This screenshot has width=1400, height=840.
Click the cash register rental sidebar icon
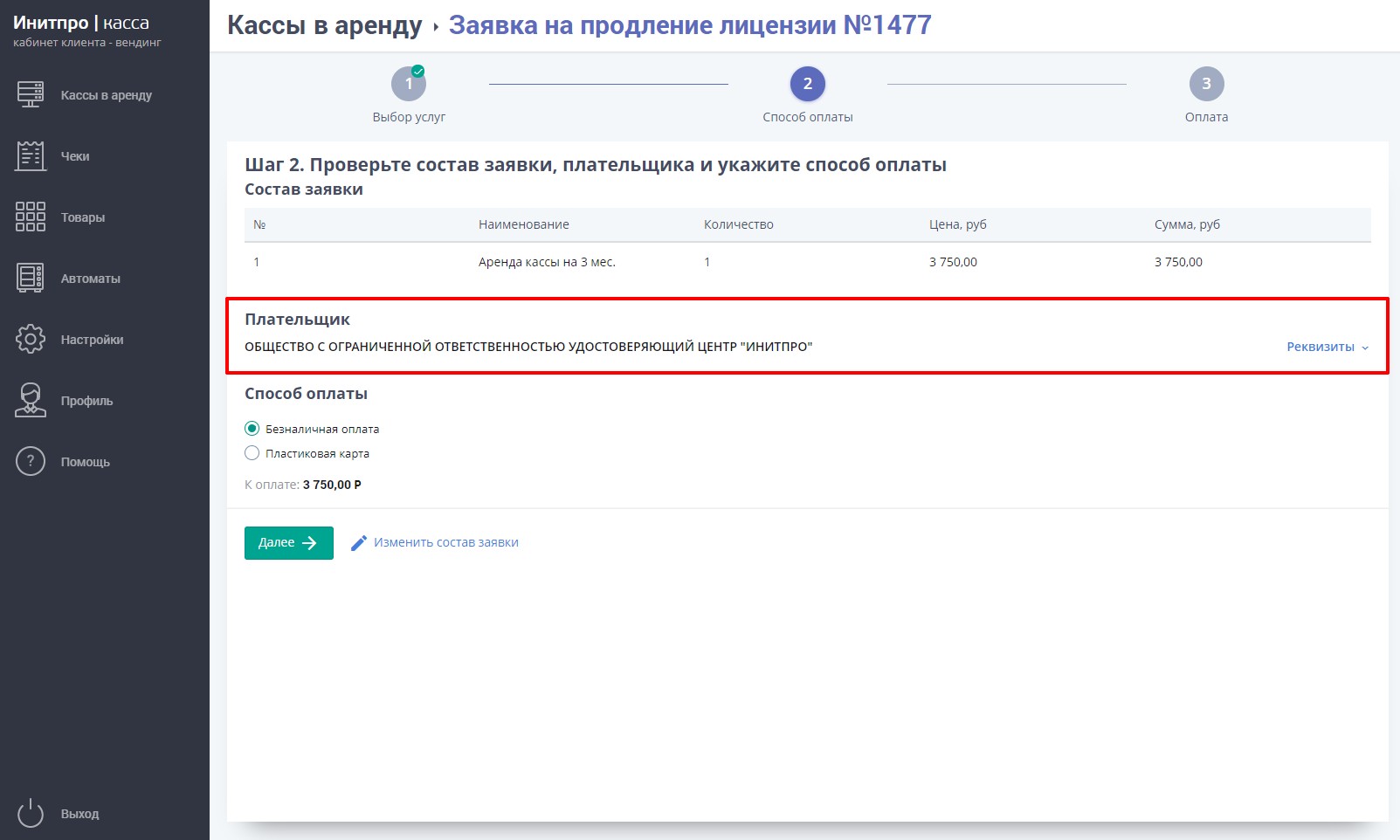click(31, 94)
